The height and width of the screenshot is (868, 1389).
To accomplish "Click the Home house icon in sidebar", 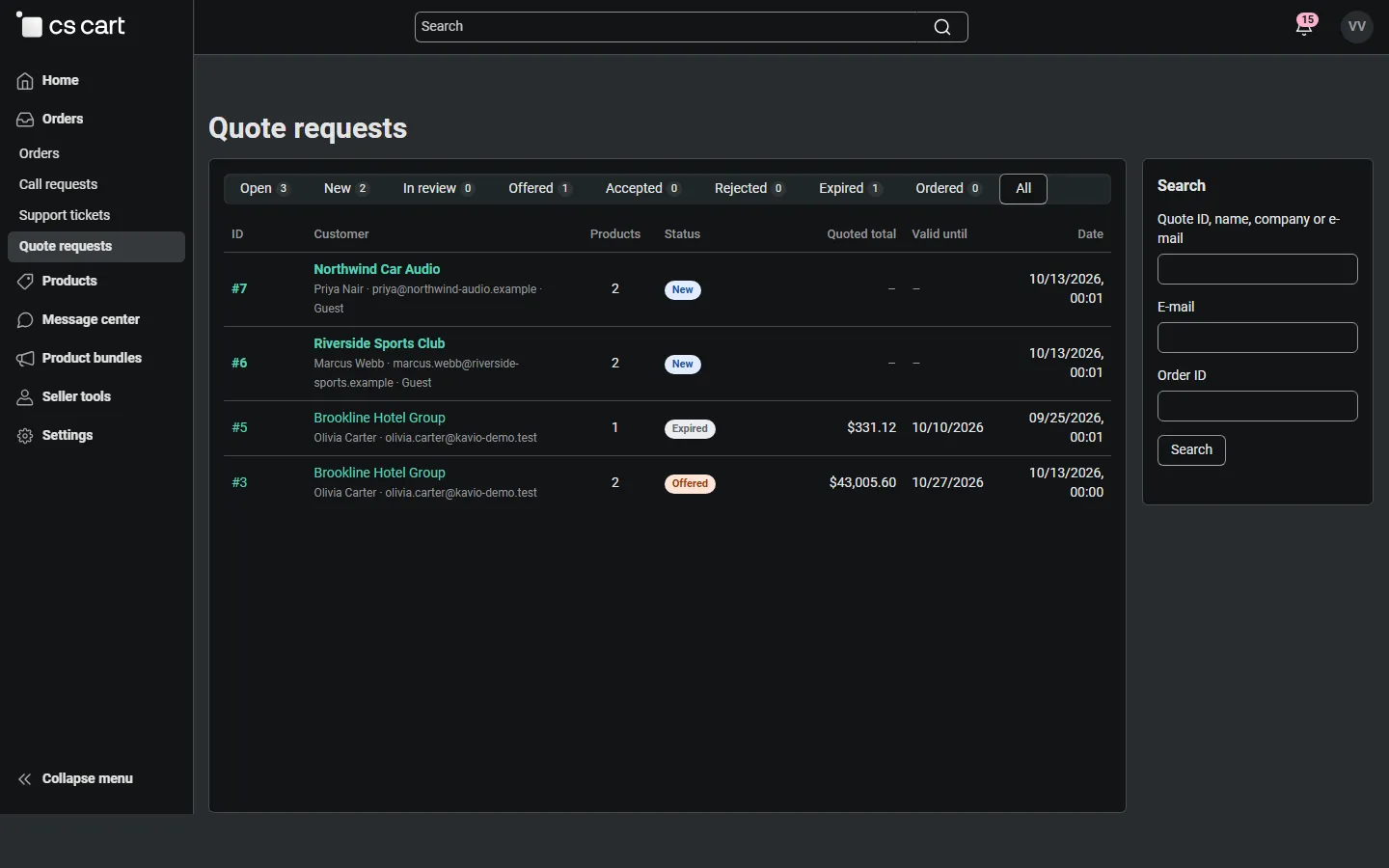I will (x=25, y=81).
